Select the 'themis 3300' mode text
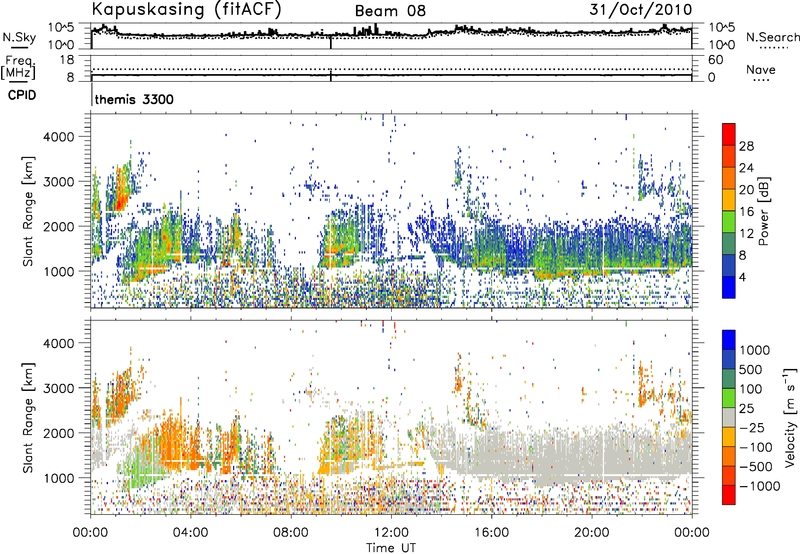This screenshot has width=800, height=554. (134, 99)
